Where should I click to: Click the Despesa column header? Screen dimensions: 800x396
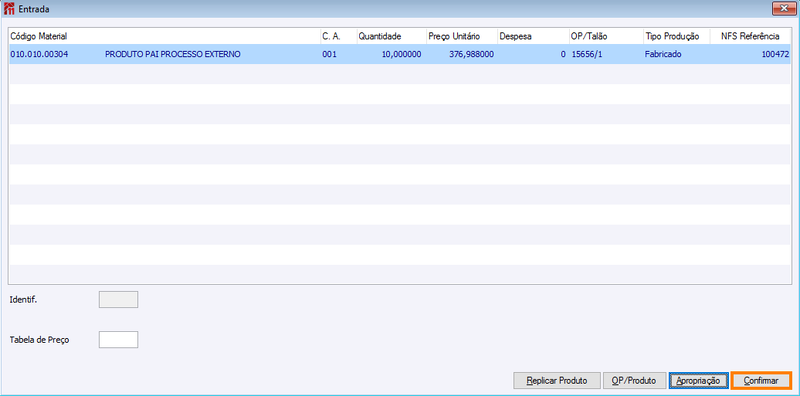point(533,36)
